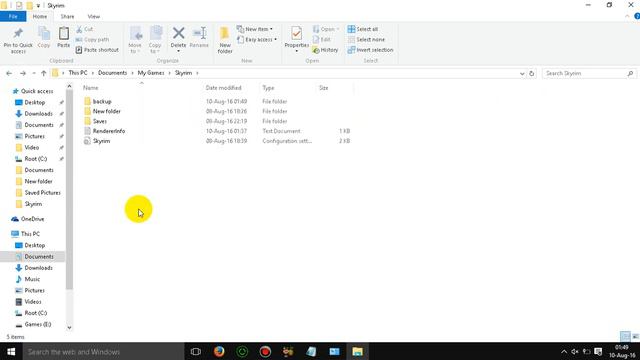Open the Quick Access Toolbar customize arrow
The height and width of the screenshot is (360, 640).
tap(38, 6)
